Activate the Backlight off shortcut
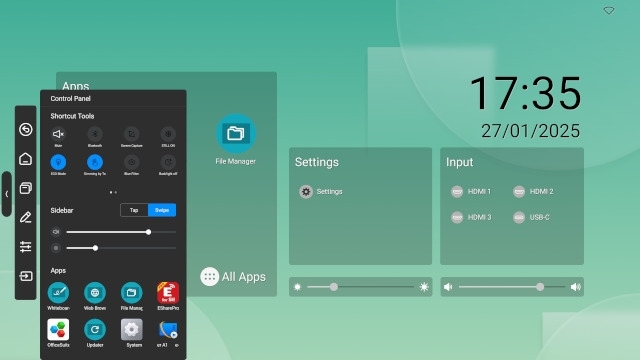This screenshot has width=640, height=360. (x=168, y=162)
